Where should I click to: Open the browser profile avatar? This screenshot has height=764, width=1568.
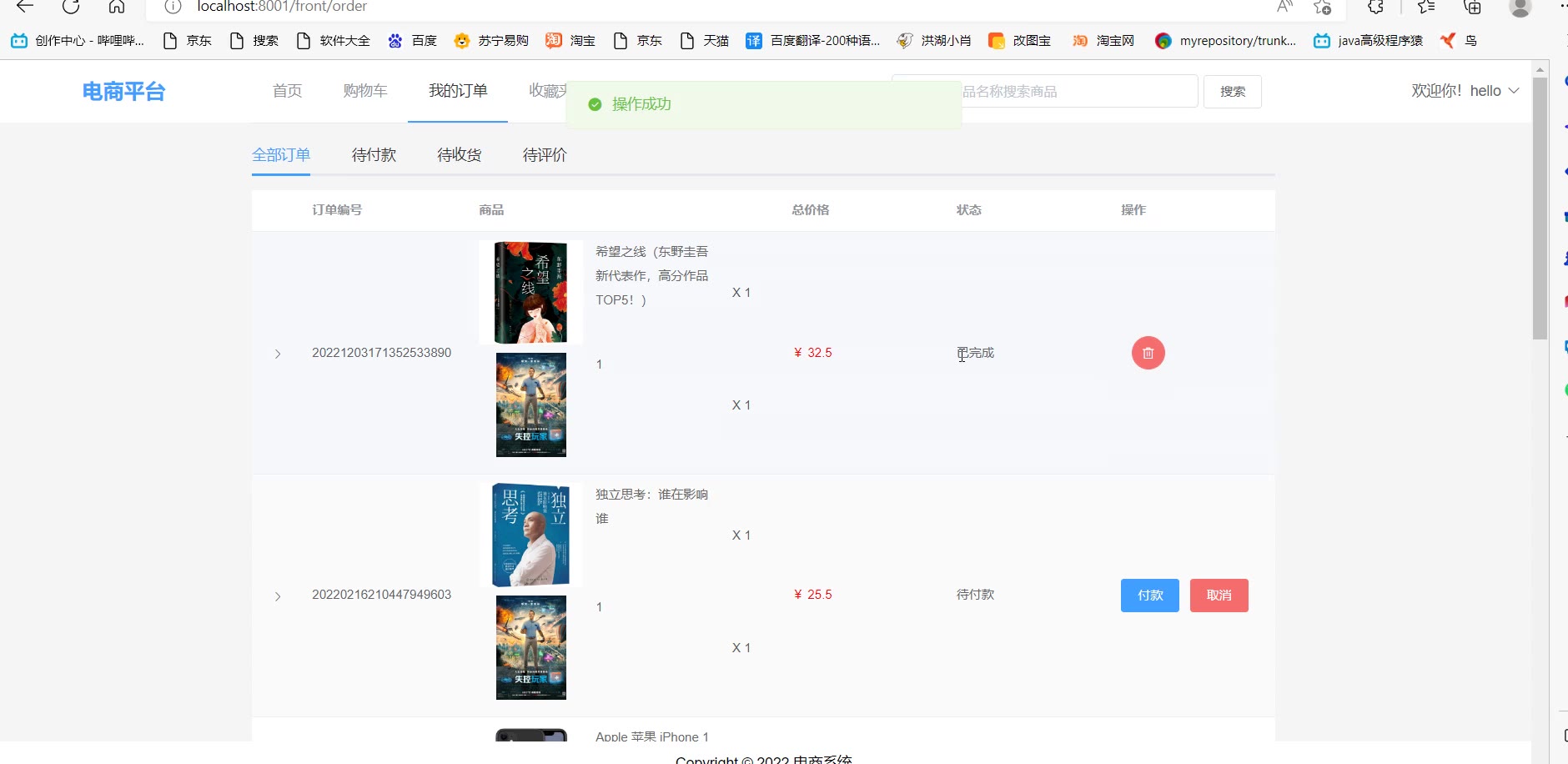click(1520, 7)
